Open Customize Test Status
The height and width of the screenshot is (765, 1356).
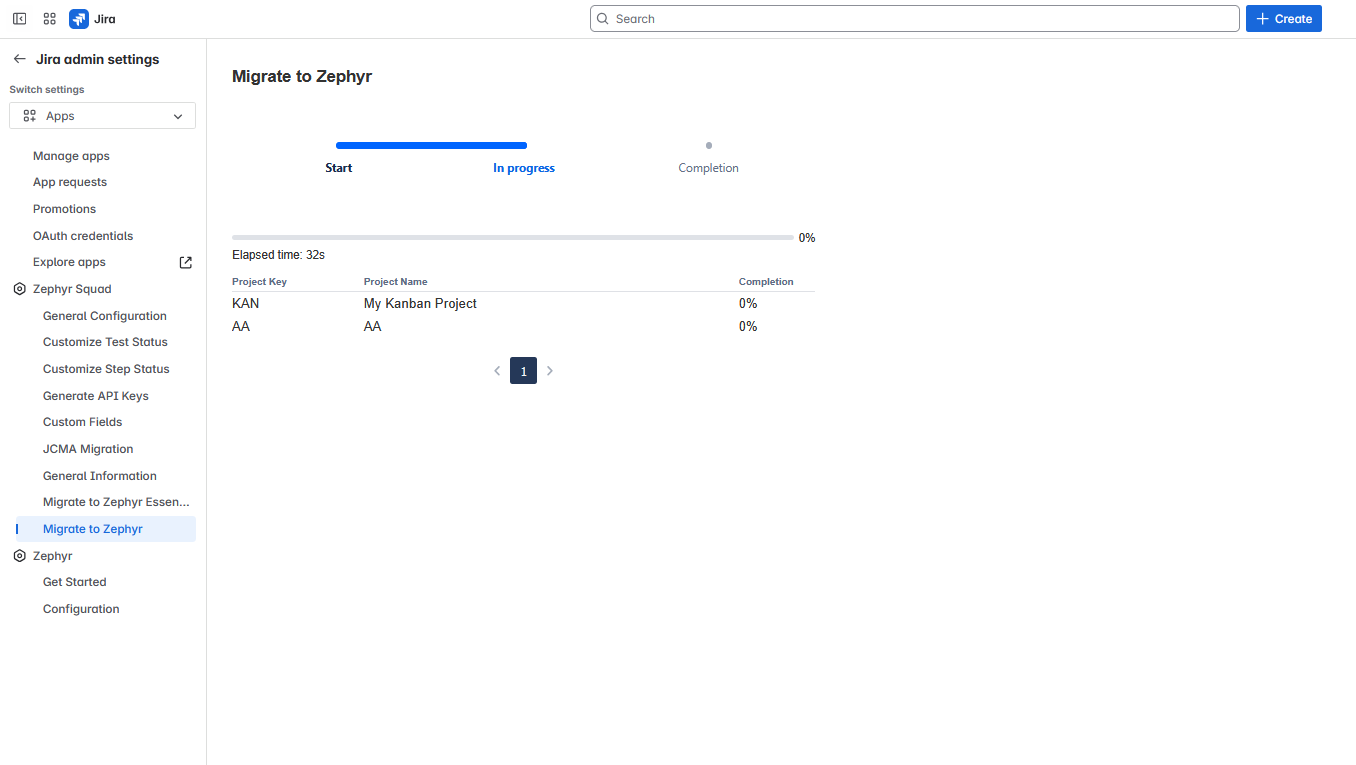coord(106,341)
